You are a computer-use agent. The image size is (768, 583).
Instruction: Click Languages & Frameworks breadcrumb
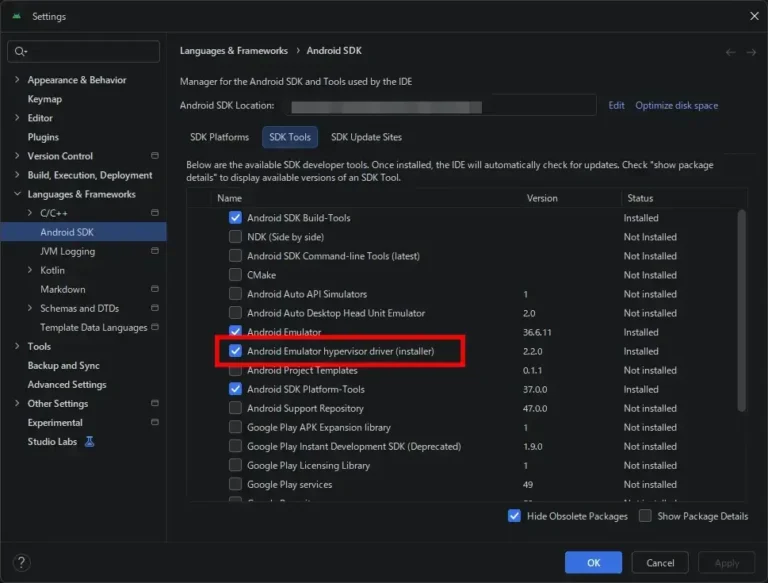234,50
